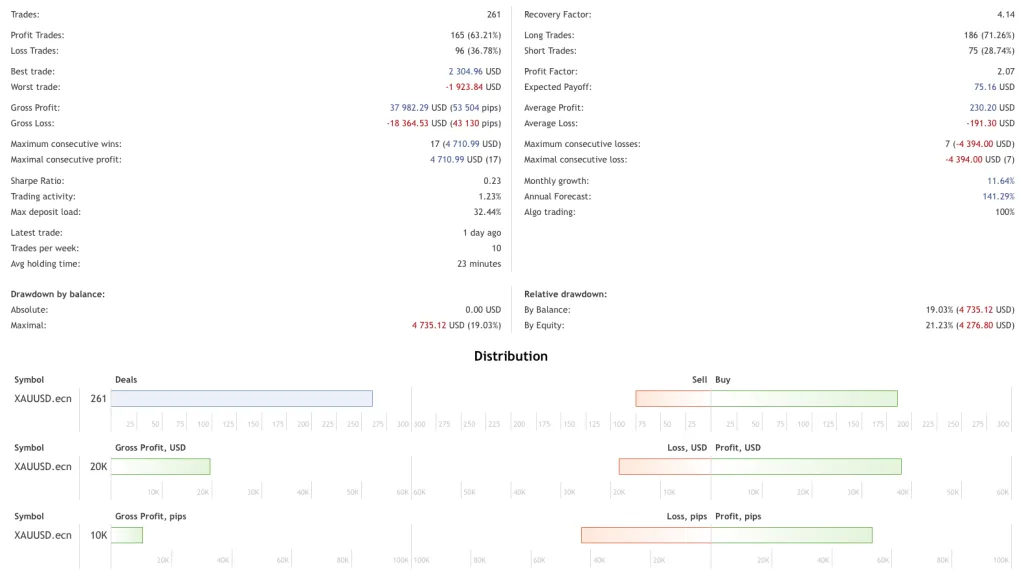This screenshot has width=1024, height=575.
Task: Click XAUUSD.ecn symbol beside the 261 deals
Action: (x=43, y=398)
